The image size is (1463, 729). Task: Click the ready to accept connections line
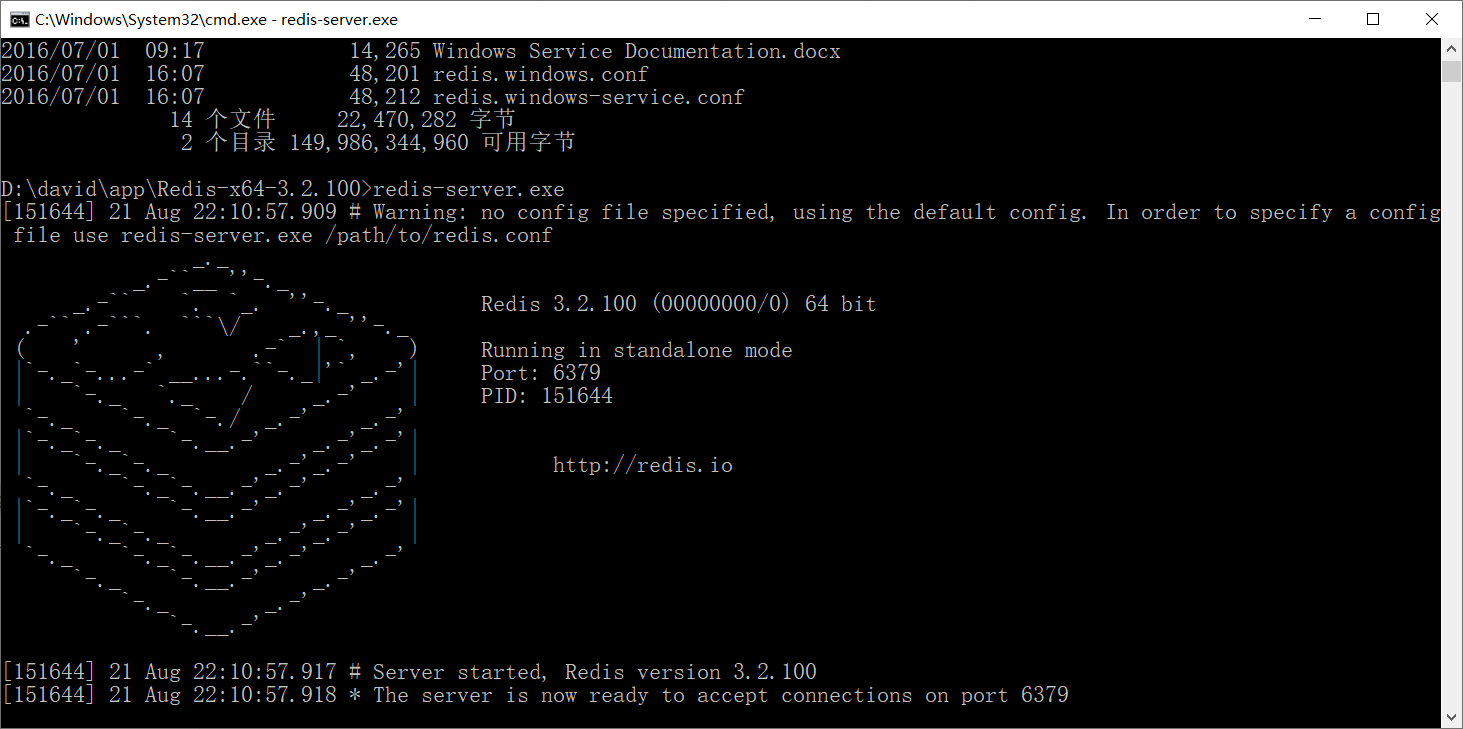tap(536, 695)
